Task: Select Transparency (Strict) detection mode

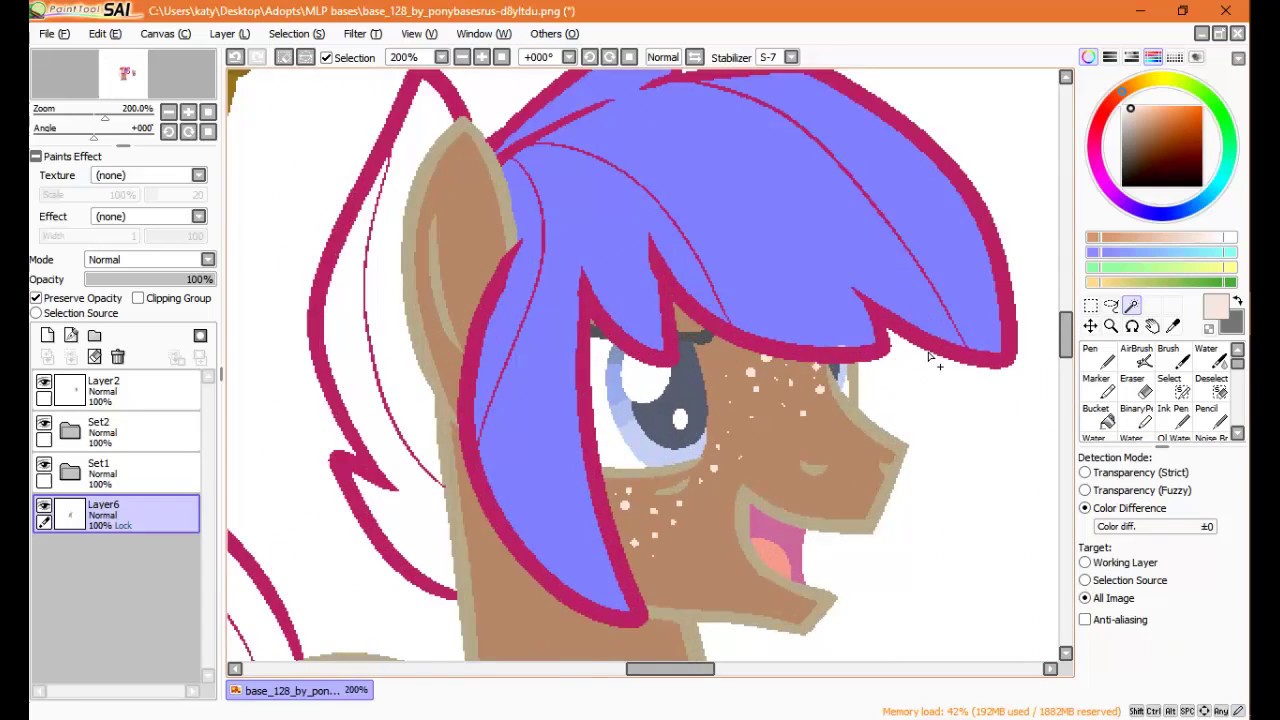Action: coord(1085,472)
